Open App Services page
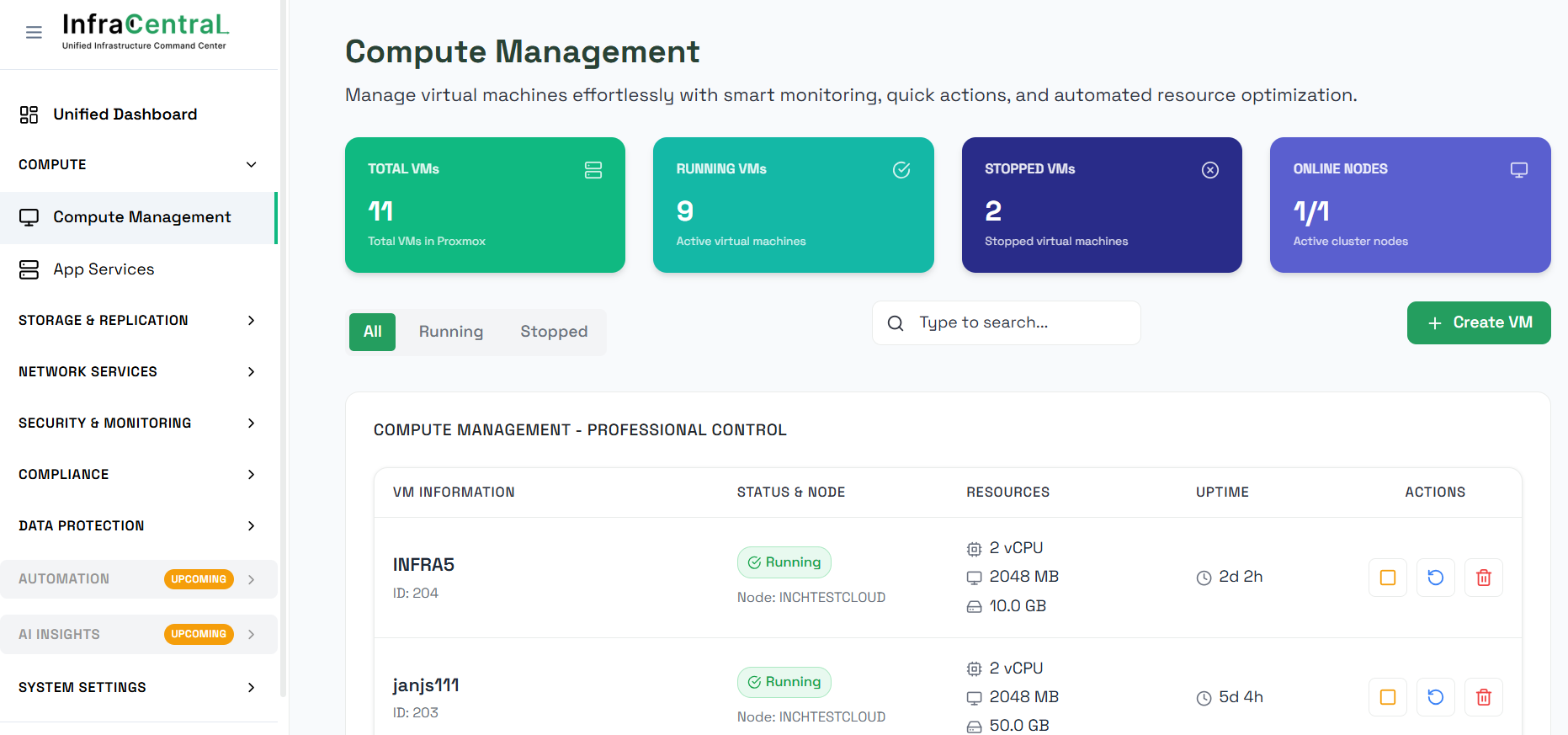The width and height of the screenshot is (1568, 735). tap(104, 269)
